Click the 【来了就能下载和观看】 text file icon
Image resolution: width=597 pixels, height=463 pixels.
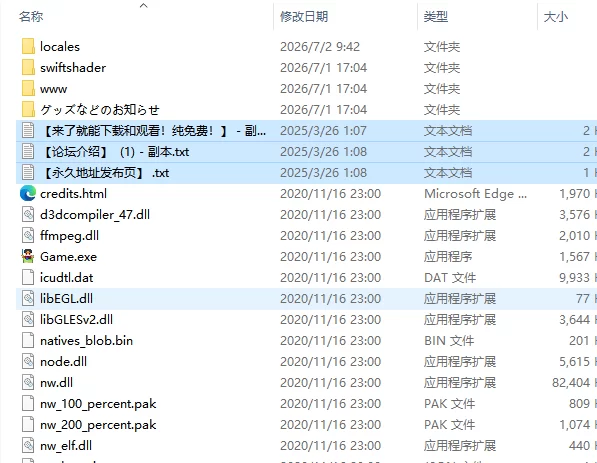(28, 131)
